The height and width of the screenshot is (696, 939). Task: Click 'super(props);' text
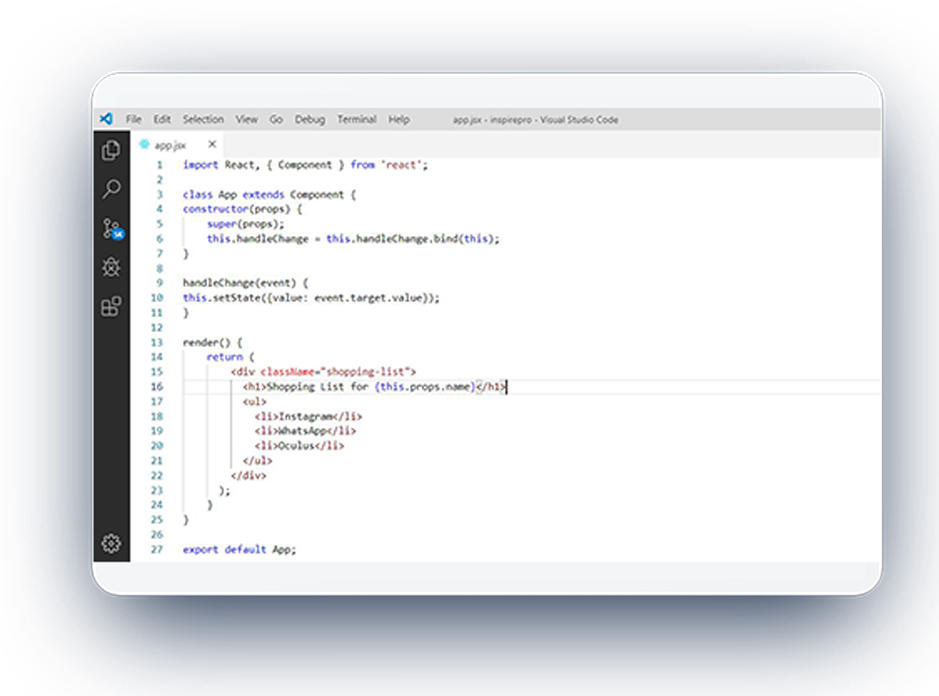click(x=246, y=224)
